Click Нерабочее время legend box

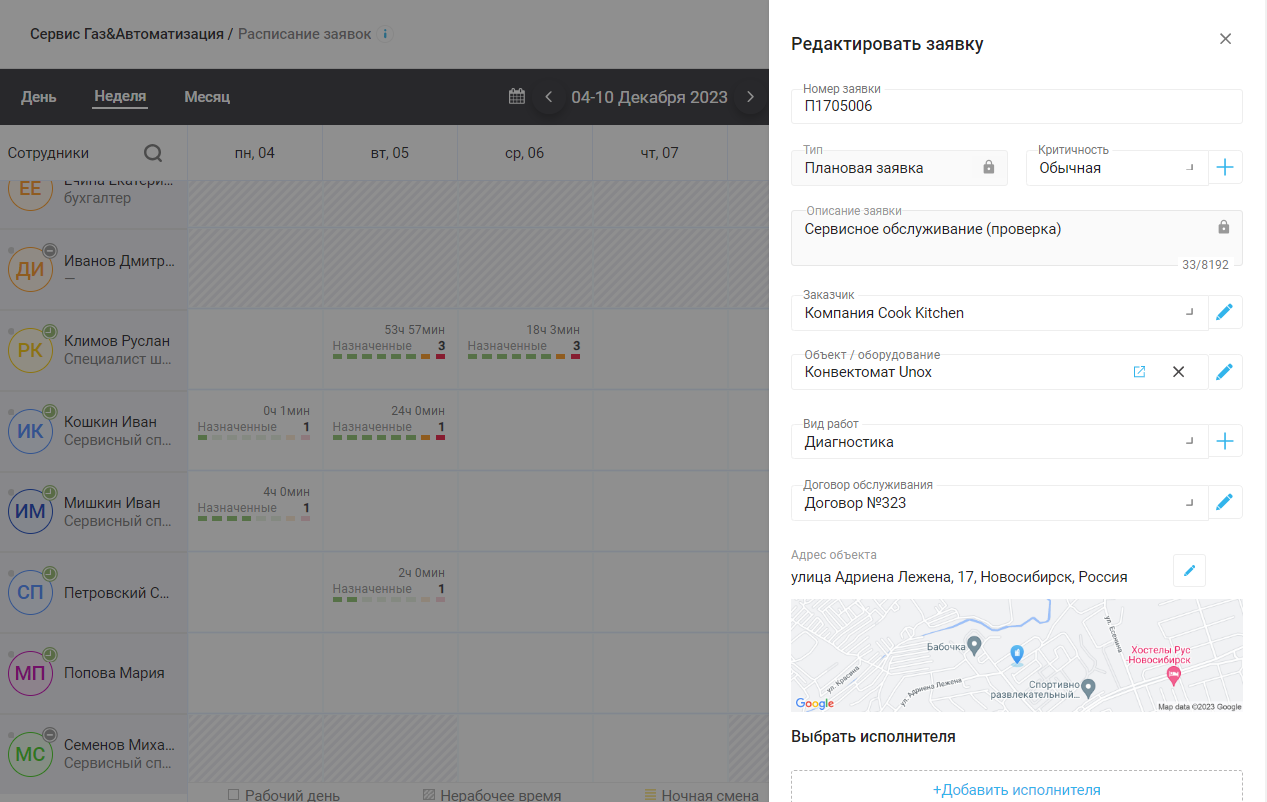pyautogui.click(x=429, y=795)
